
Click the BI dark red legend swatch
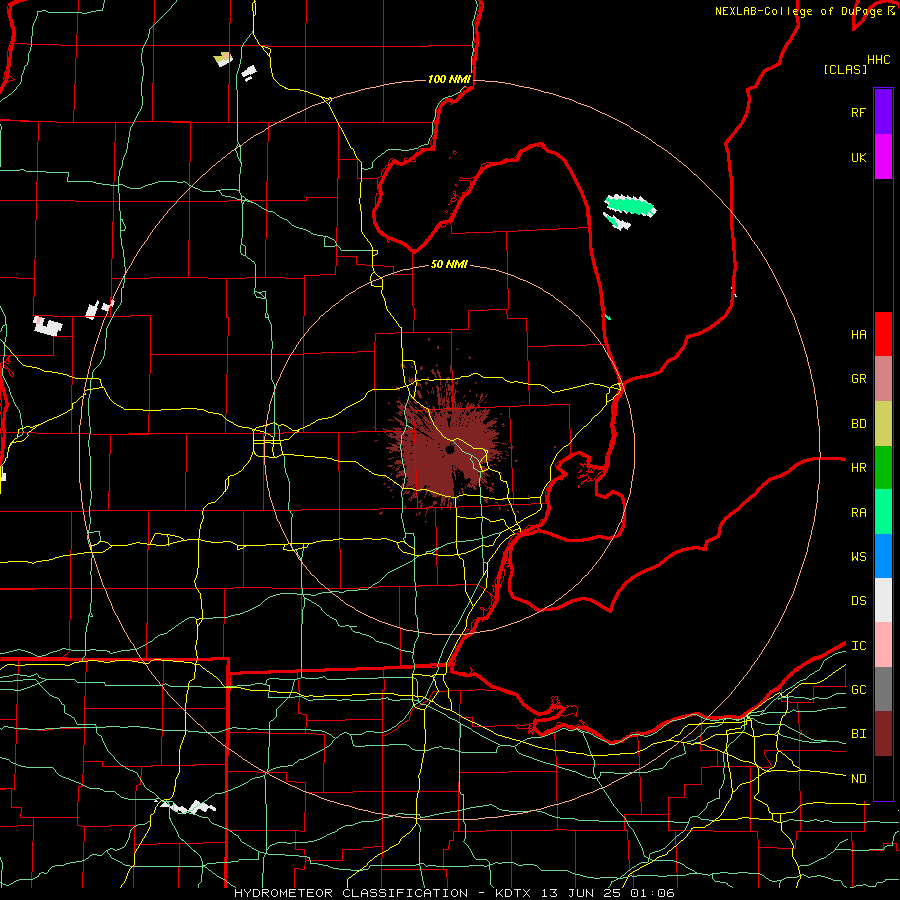tap(883, 734)
